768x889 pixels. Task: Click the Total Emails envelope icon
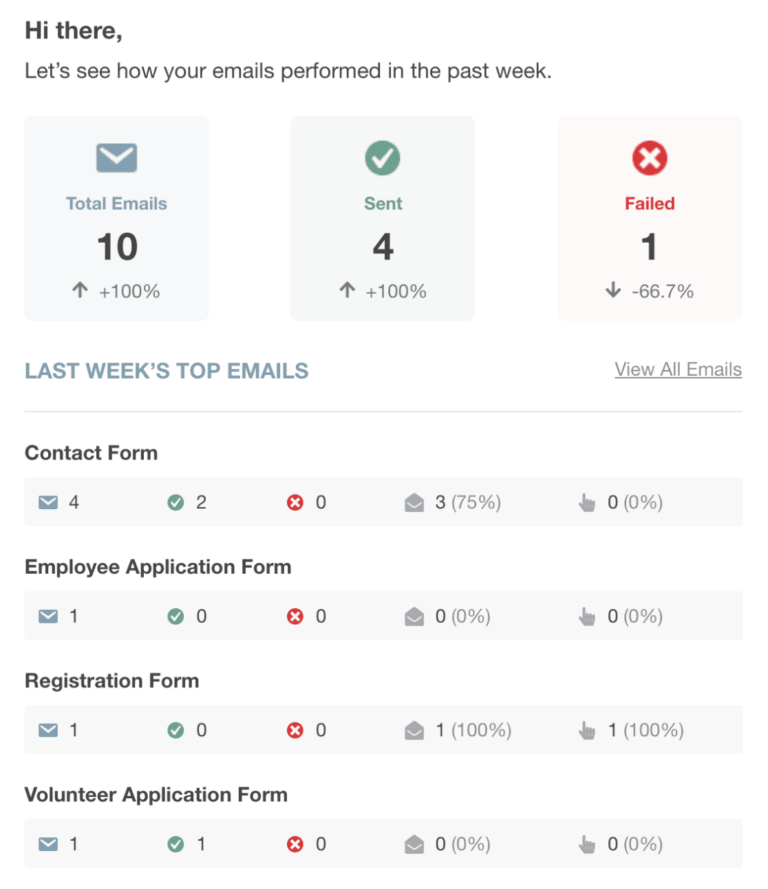[116, 157]
